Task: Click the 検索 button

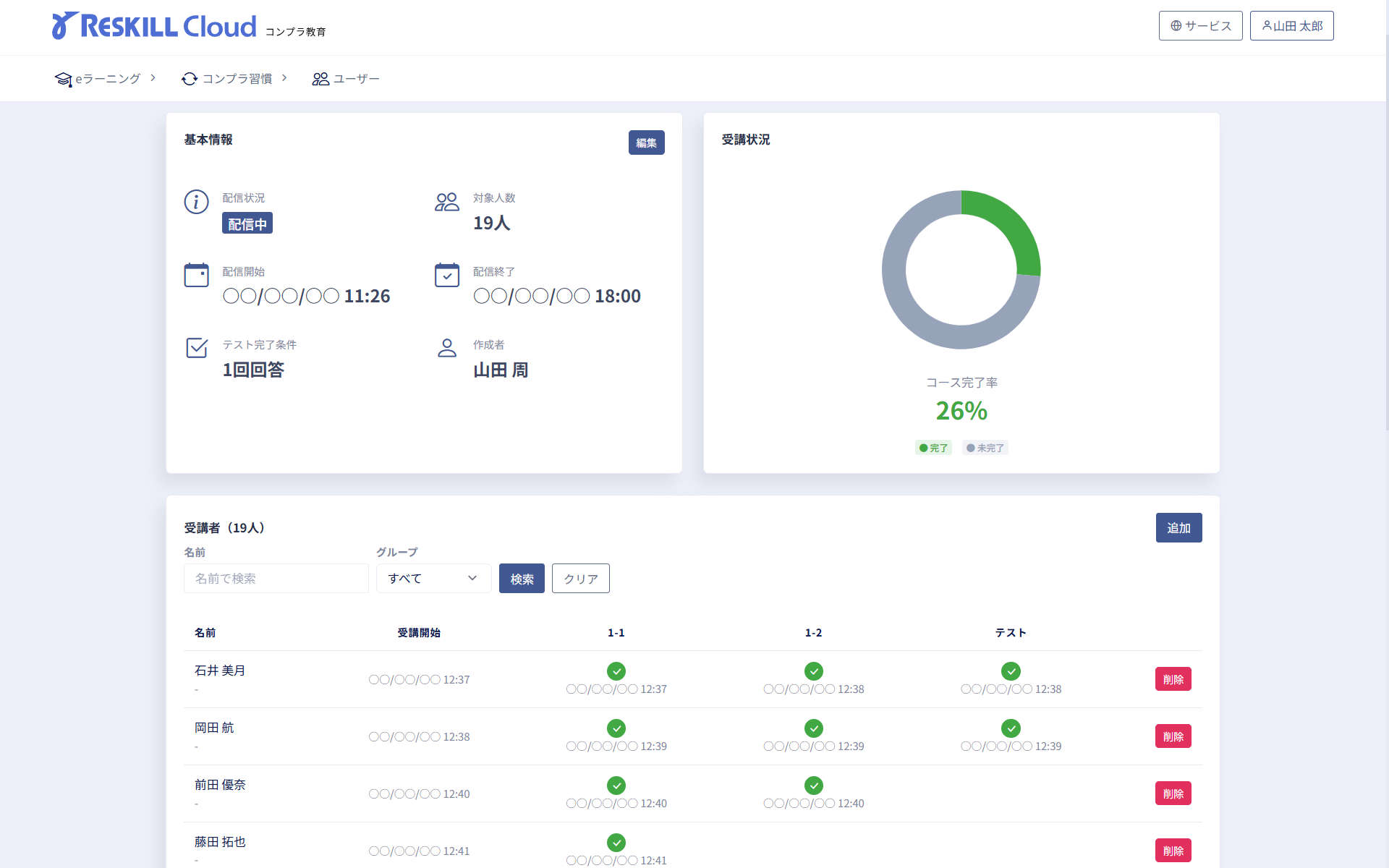Action: click(522, 579)
